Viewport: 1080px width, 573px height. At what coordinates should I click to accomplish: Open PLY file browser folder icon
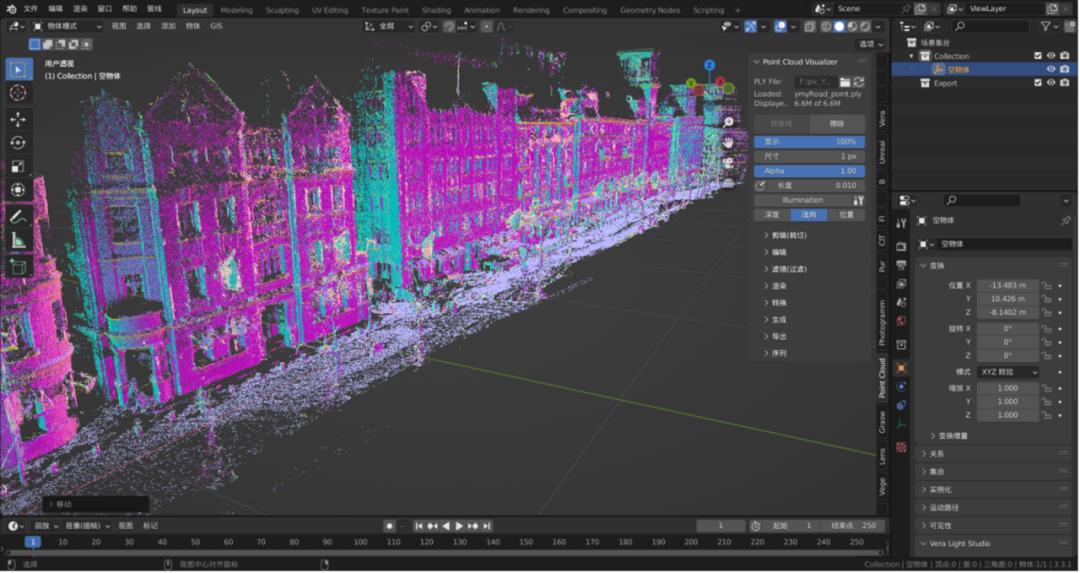[x=844, y=82]
